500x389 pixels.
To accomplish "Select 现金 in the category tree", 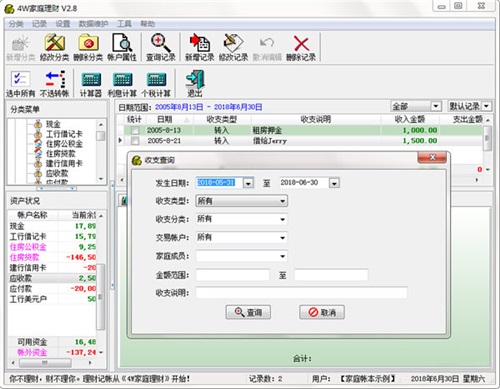I will pyautogui.click(x=53, y=124).
